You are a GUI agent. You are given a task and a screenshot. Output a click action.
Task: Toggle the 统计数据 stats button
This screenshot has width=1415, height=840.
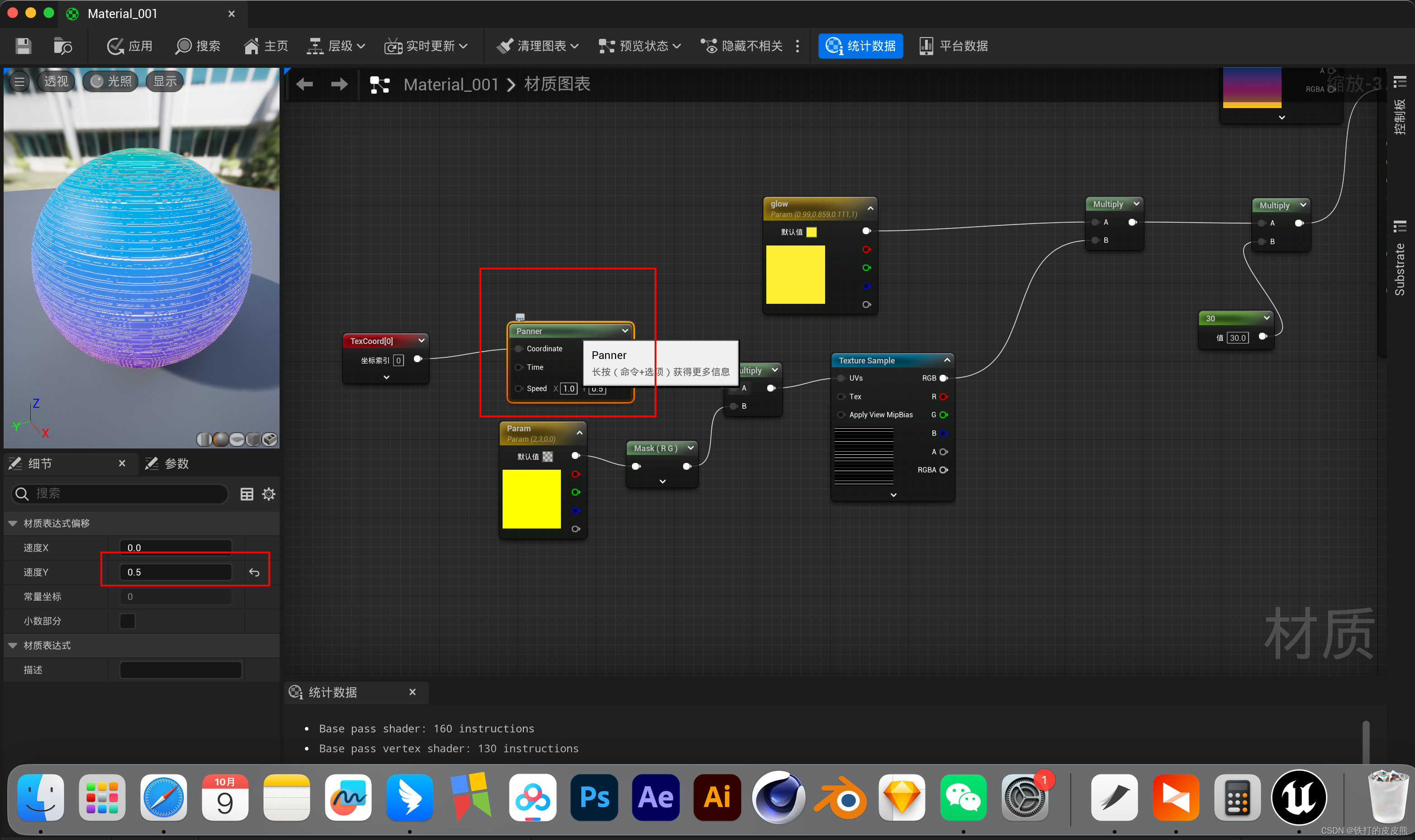[x=860, y=46]
